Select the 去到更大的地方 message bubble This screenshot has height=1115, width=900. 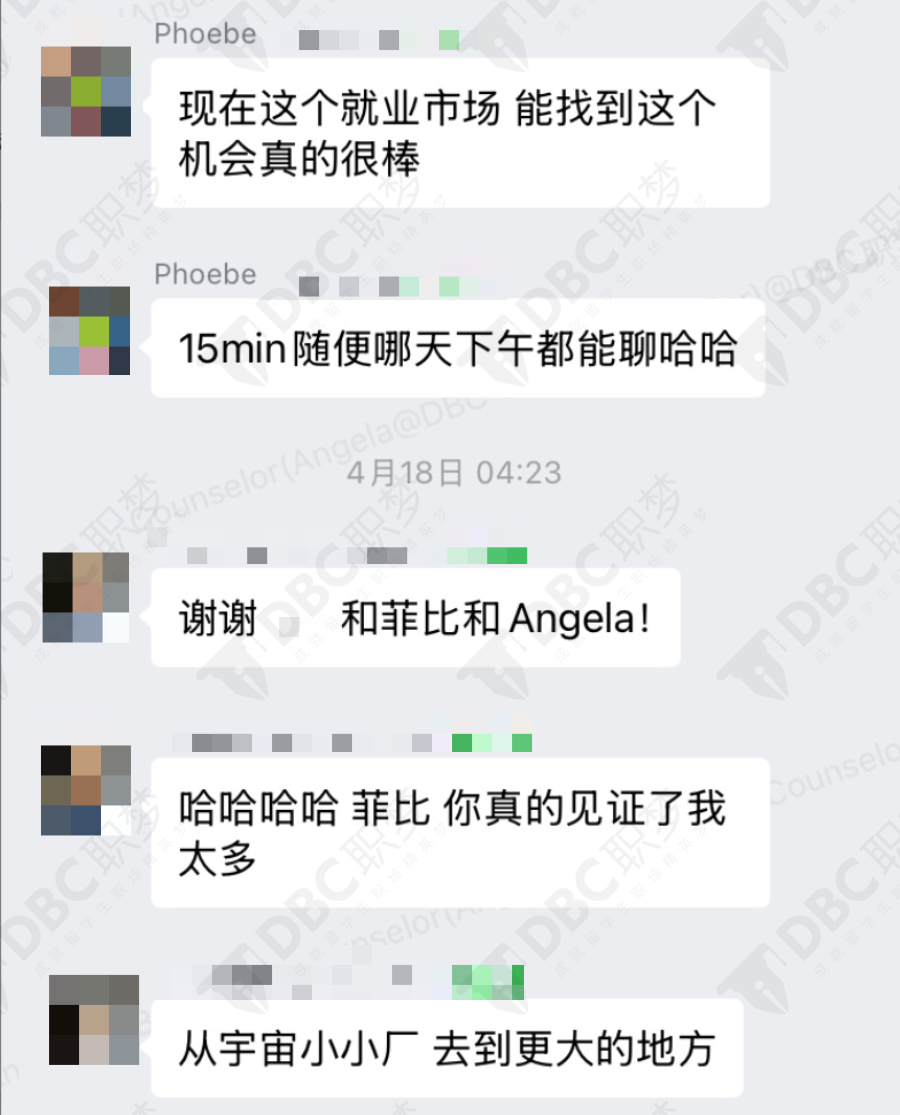pos(447,1048)
